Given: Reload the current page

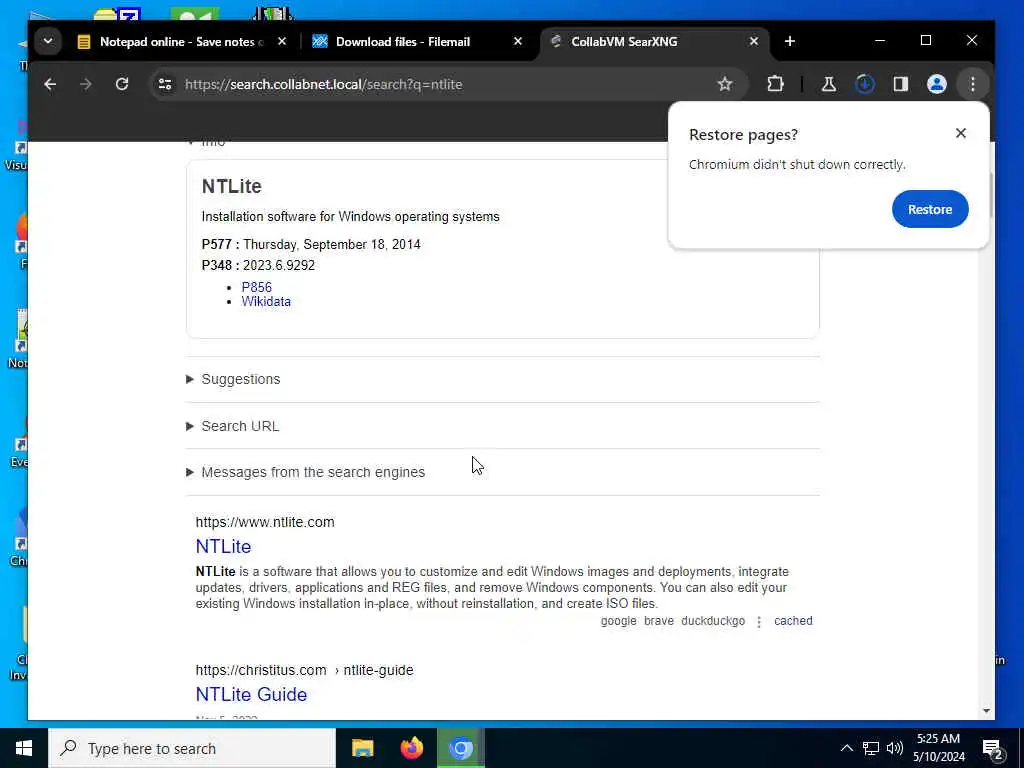Looking at the screenshot, I should [121, 84].
